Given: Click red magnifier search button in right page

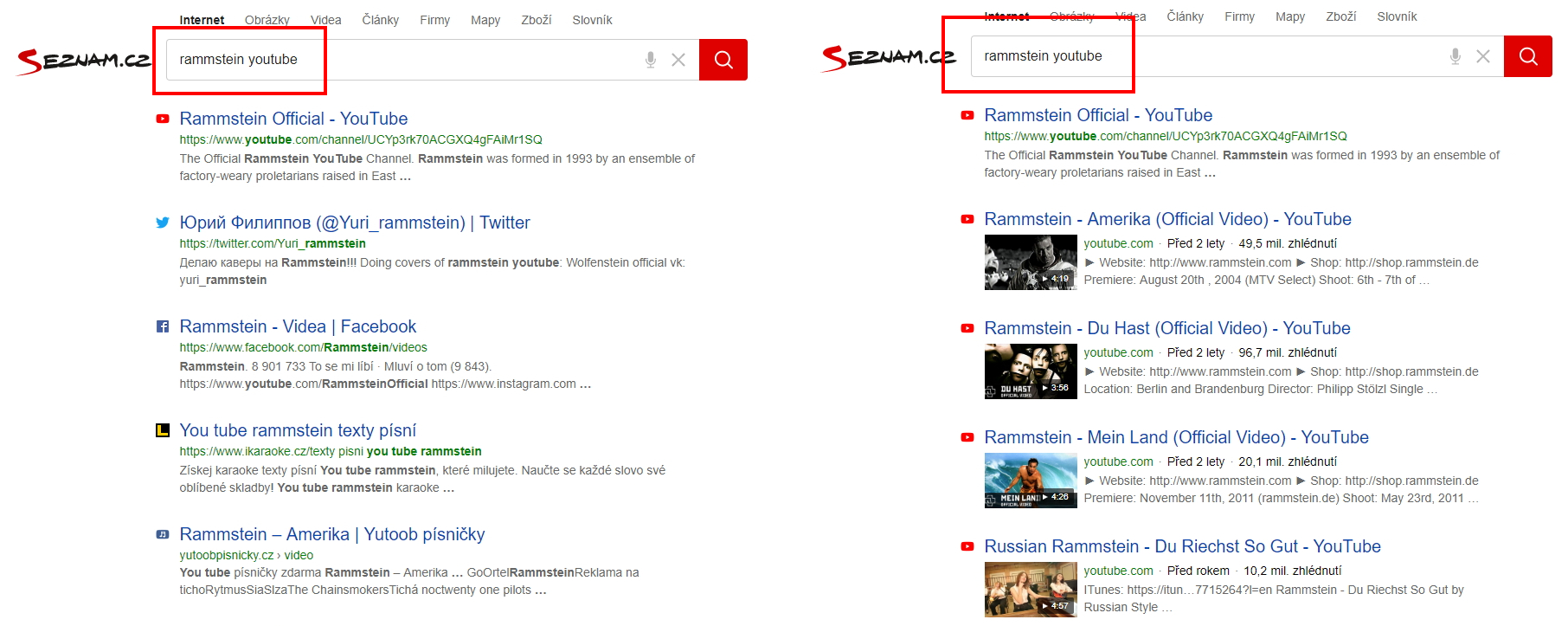Looking at the screenshot, I should pyautogui.click(x=1528, y=56).
